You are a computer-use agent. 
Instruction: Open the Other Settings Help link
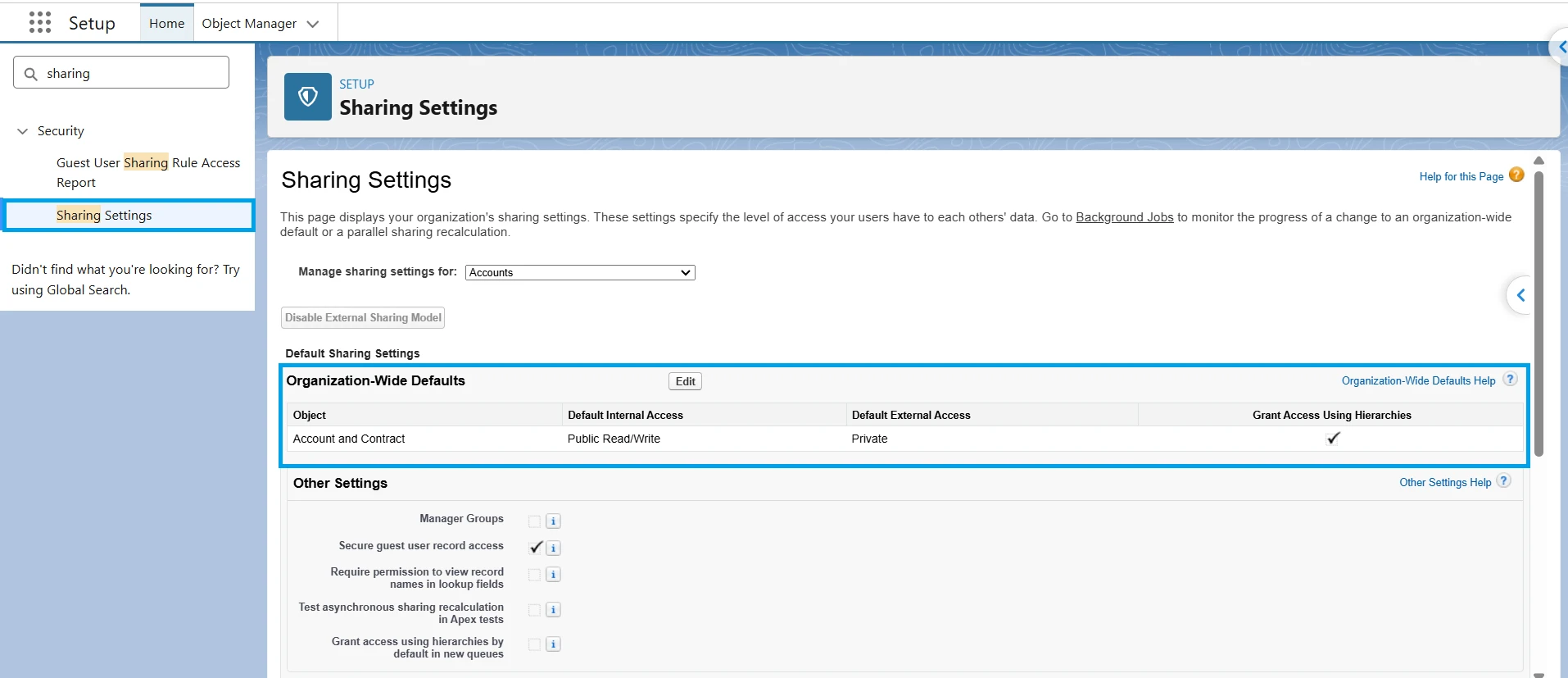point(1444,482)
